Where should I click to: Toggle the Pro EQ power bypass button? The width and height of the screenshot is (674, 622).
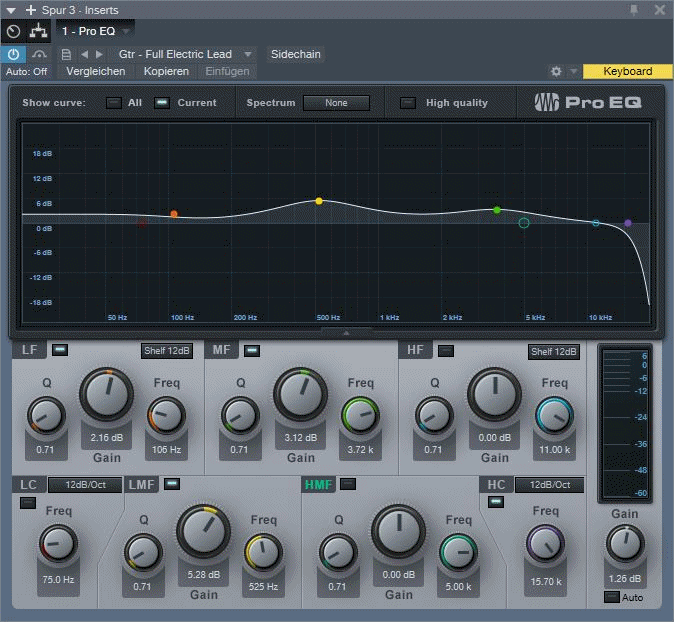(x=13, y=55)
